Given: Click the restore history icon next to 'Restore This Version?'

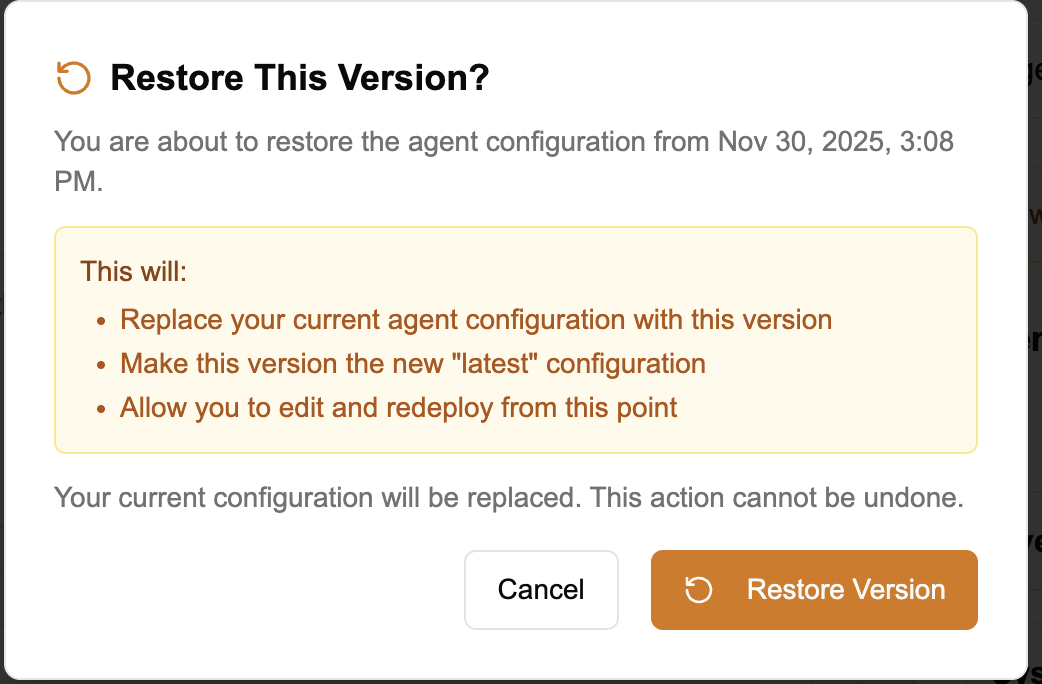Looking at the screenshot, I should pyautogui.click(x=71, y=77).
